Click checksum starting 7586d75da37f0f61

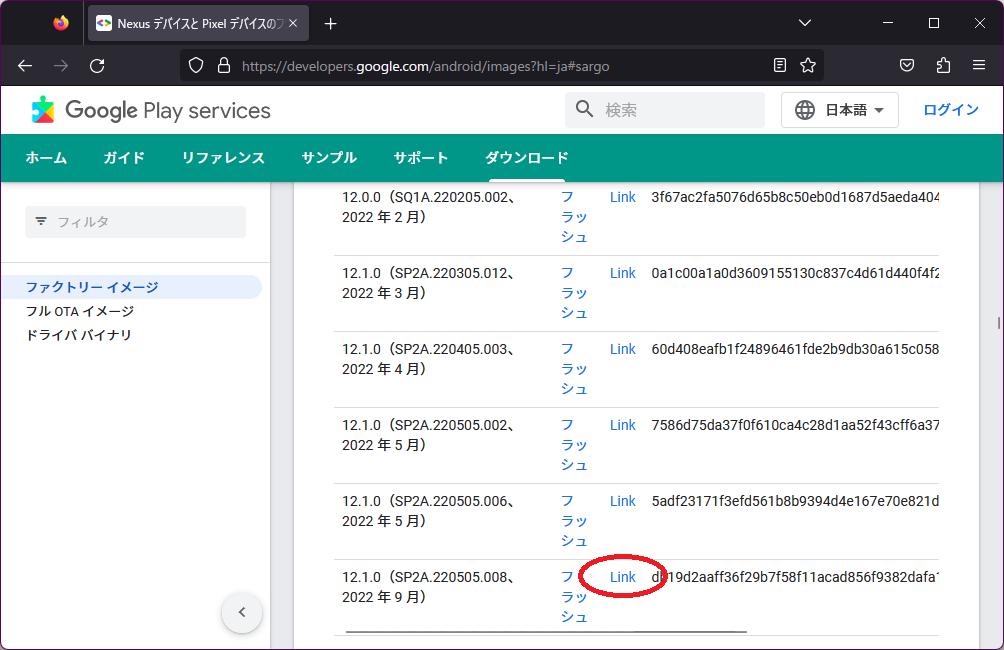[795, 425]
